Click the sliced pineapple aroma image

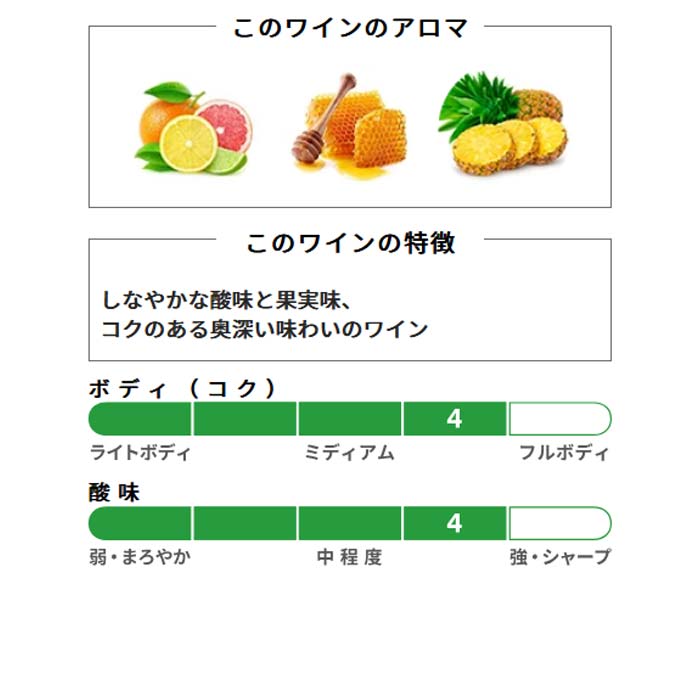tap(504, 125)
